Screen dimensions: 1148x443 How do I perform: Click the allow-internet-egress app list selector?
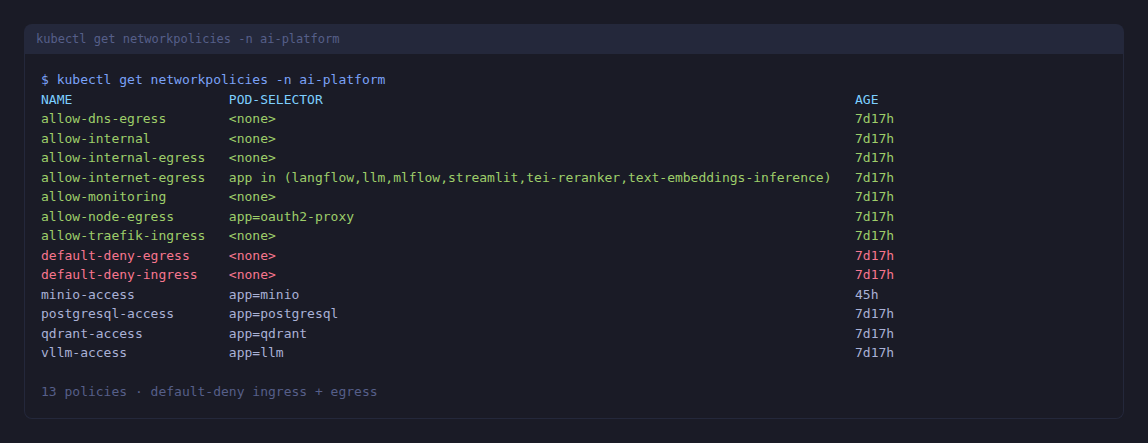[x=530, y=178]
